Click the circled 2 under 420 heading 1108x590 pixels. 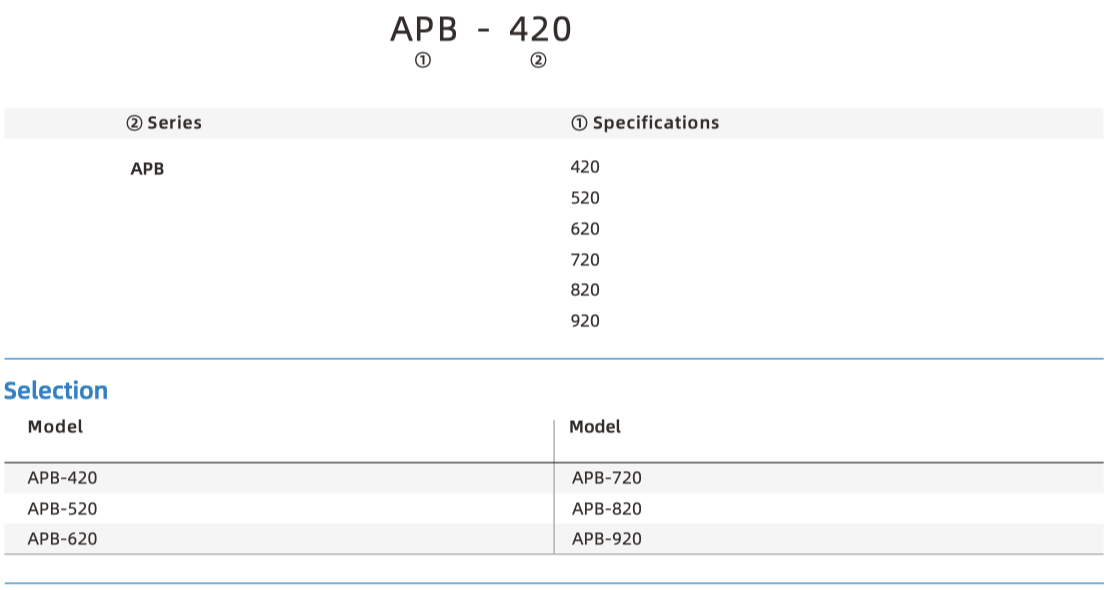click(x=538, y=61)
